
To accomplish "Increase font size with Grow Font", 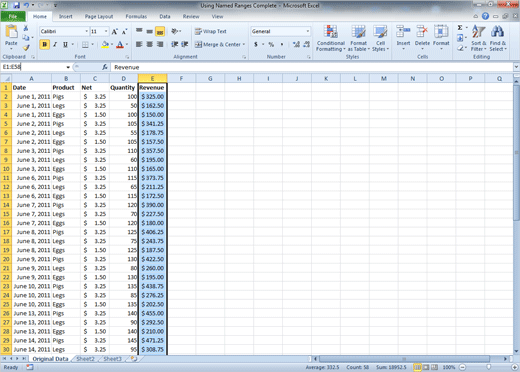I will tap(114, 32).
